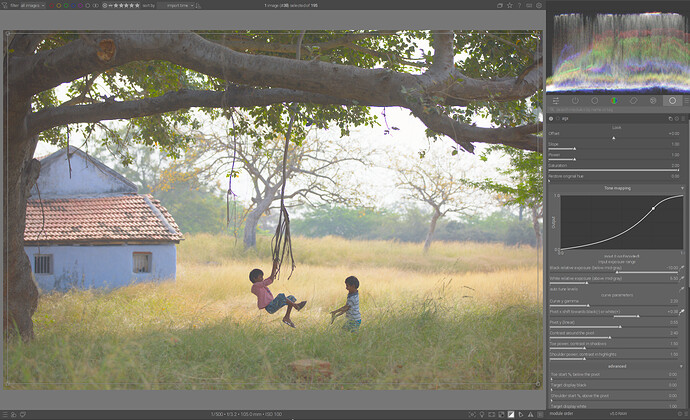Adjust Shoulder power contrast in highlights slider
This screenshot has height=420, width=690.
(x=614, y=356)
